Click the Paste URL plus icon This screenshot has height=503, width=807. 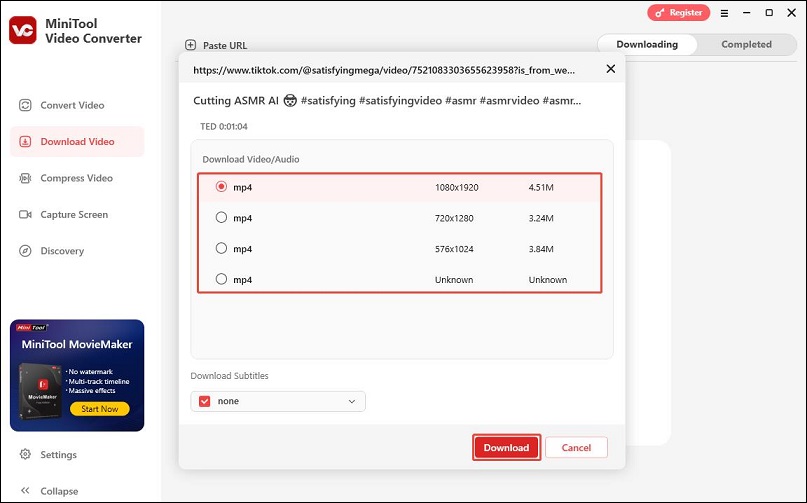tap(190, 45)
